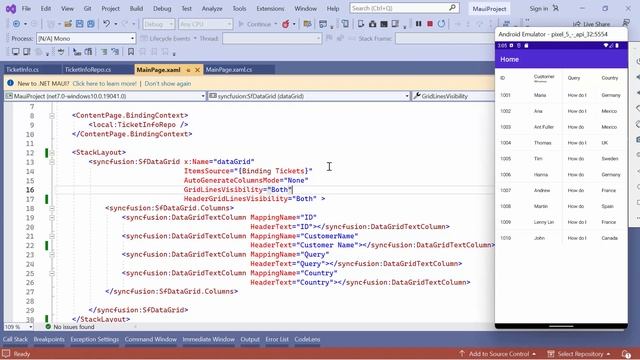The height and width of the screenshot is (360, 640).
Task: Collapse SfDataGrid.Columns block on line 18
Action: [52, 208]
